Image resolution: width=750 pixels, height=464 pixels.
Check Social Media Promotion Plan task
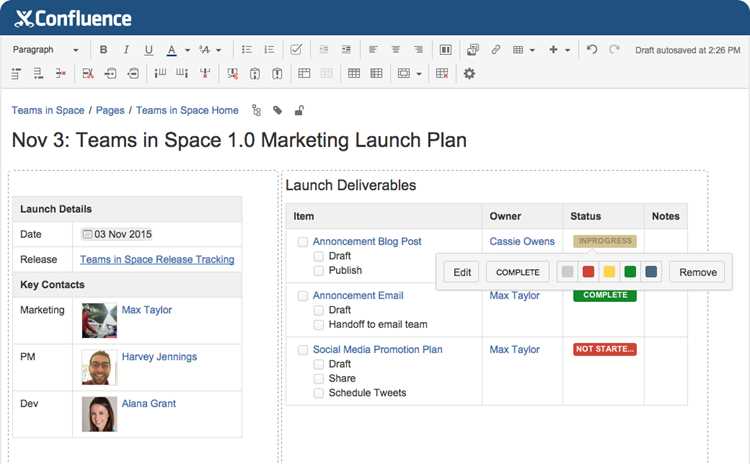[303, 350]
